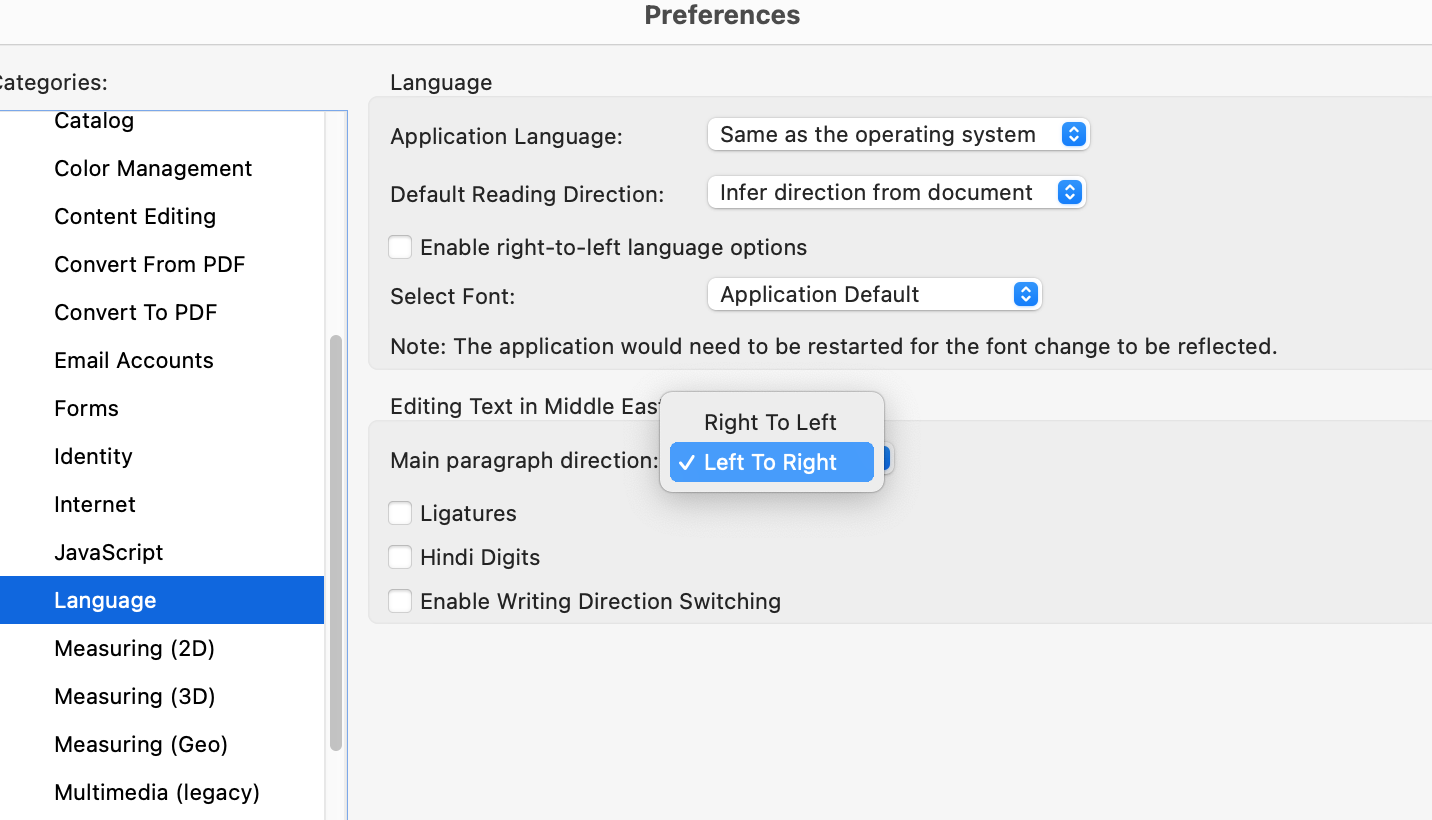Open Convert To PDF preferences
The height and width of the screenshot is (820, 1432).
pos(135,312)
